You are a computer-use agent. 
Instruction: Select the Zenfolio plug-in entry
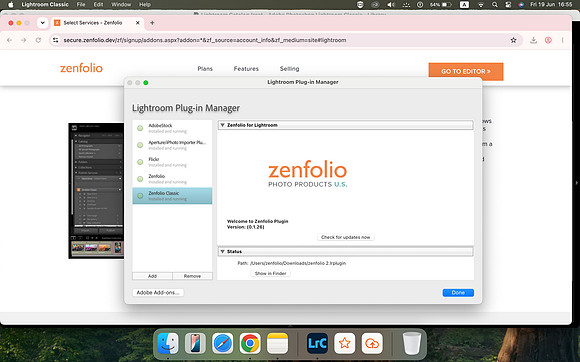[x=172, y=179]
